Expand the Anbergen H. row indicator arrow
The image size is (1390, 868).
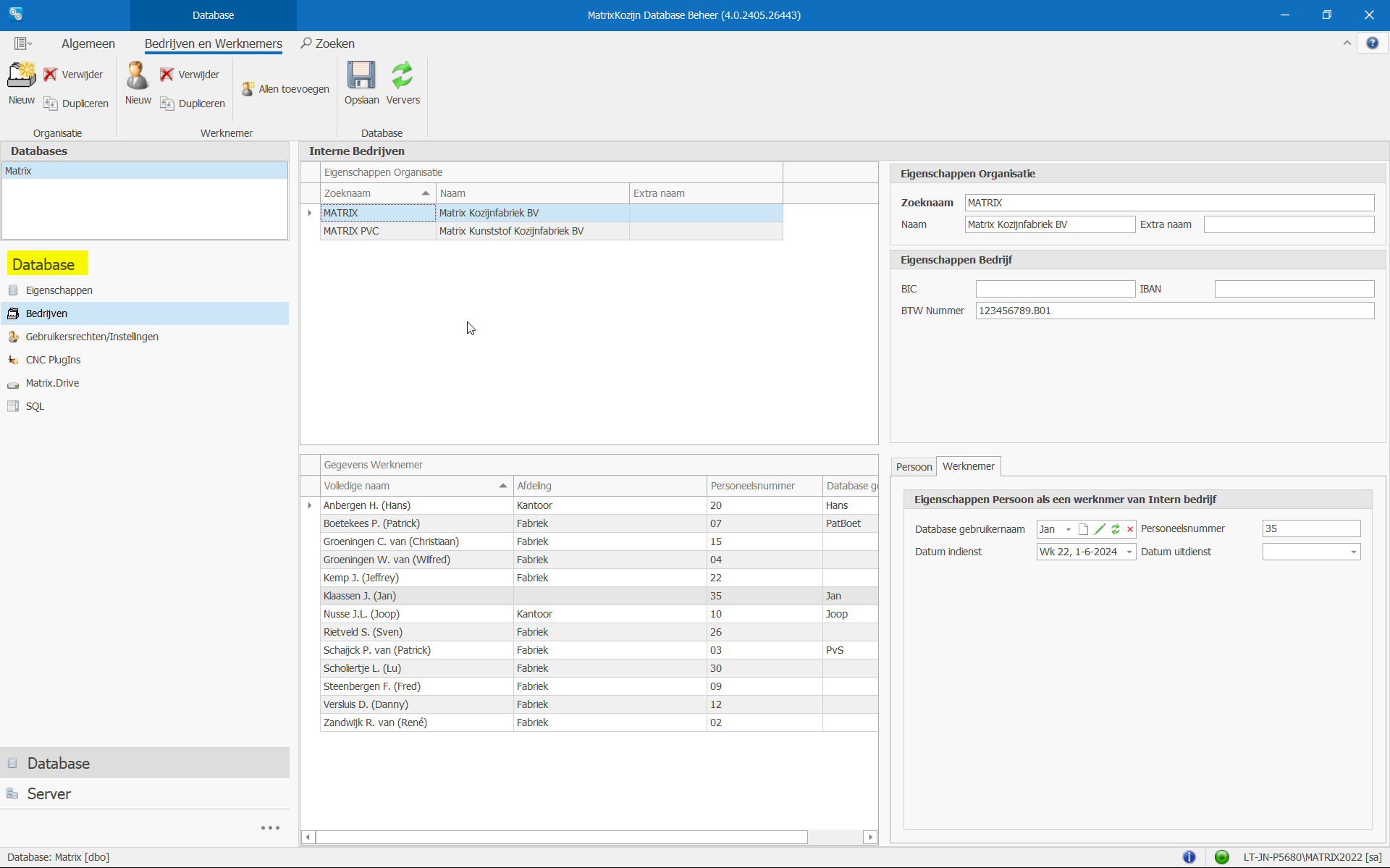pos(310,505)
